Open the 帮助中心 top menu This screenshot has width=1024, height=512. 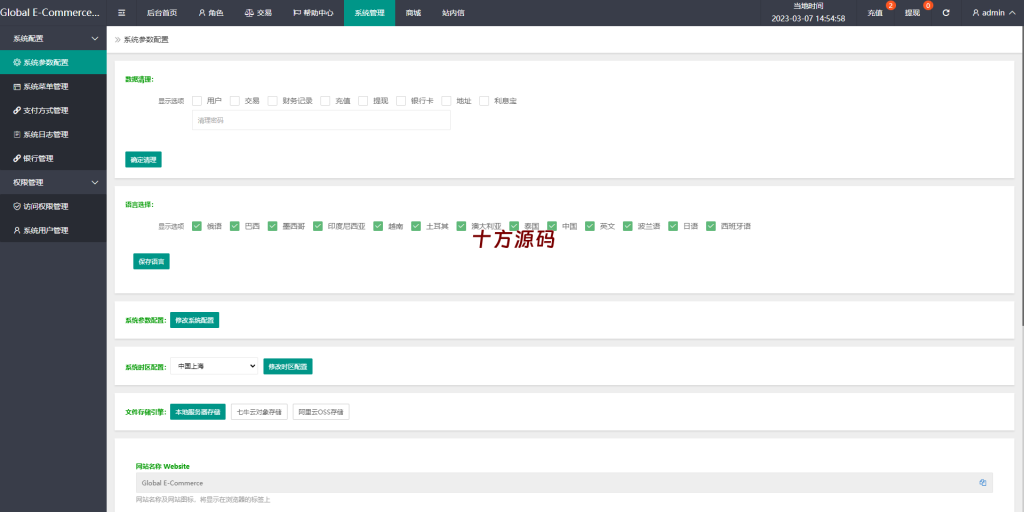pos(313,12)
